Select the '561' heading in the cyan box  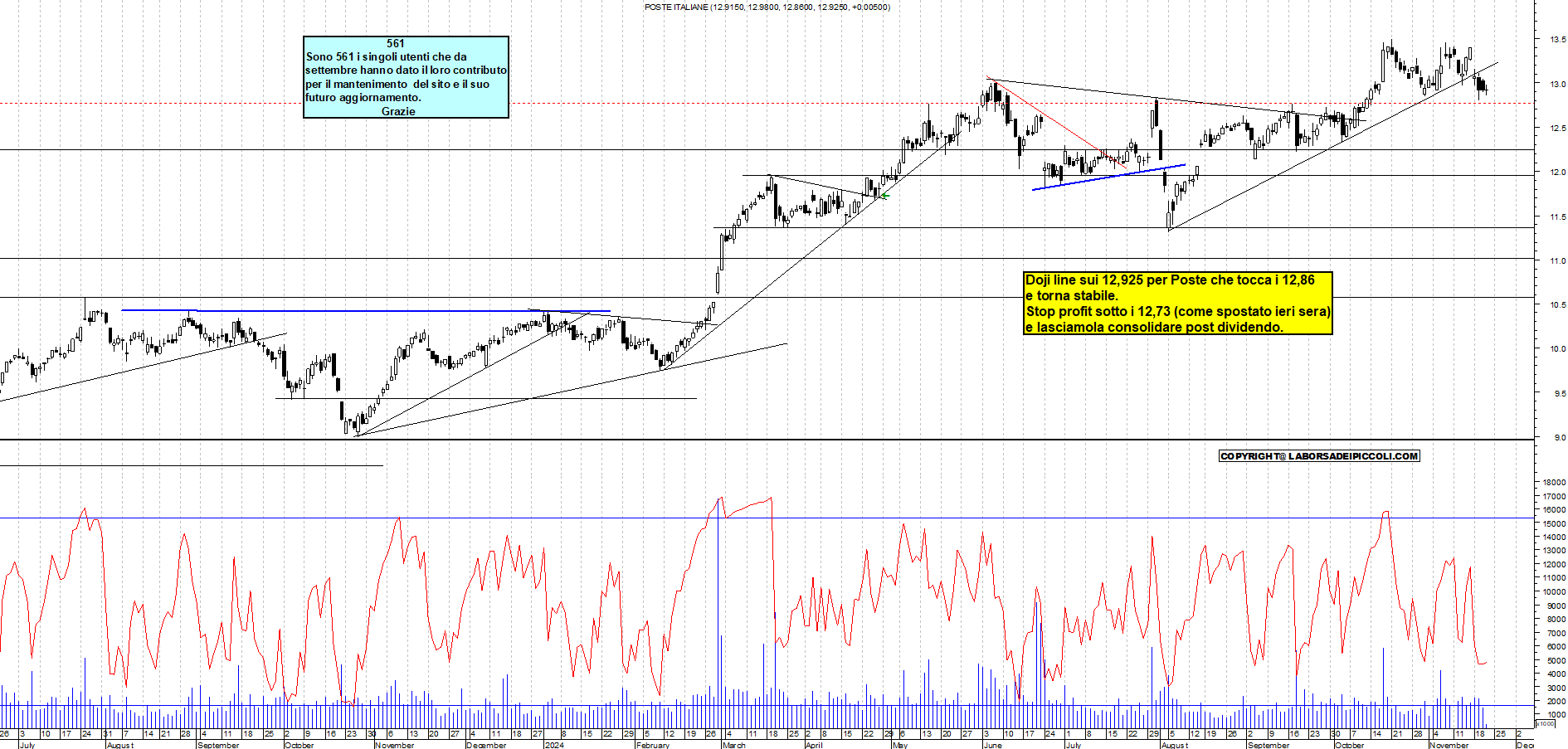click(396, 43)
